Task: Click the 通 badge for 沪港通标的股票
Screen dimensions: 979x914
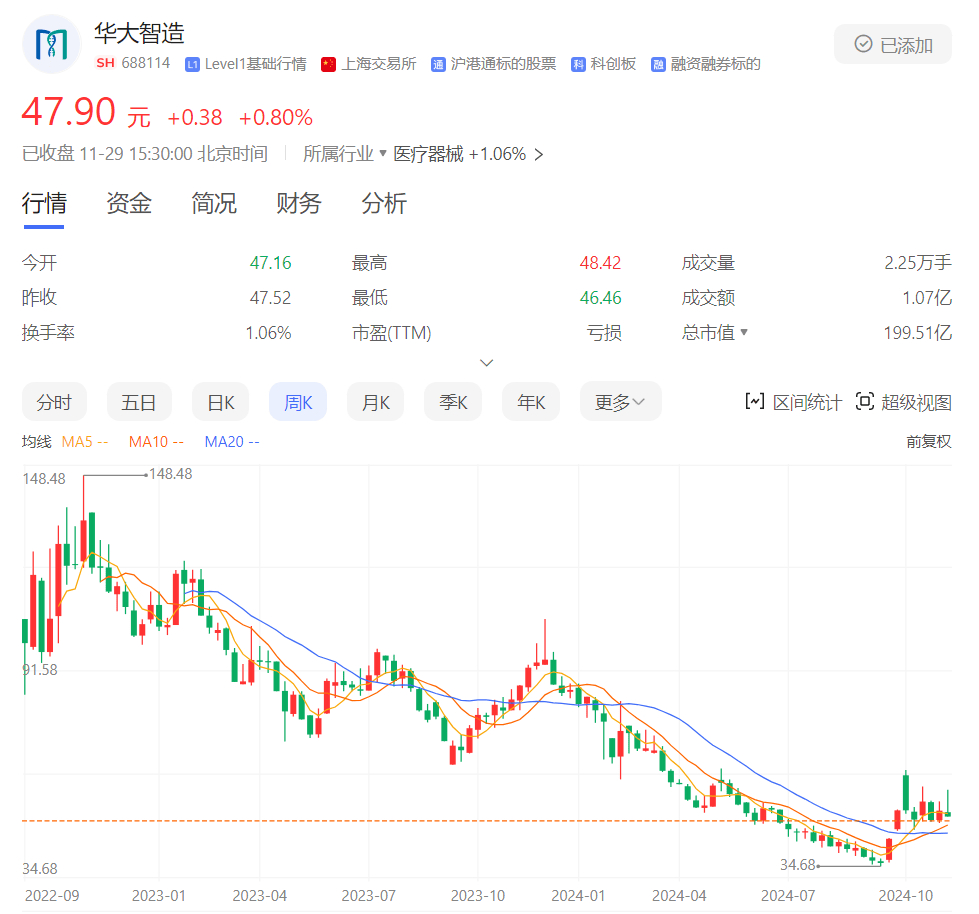Action: click(438, 64)
